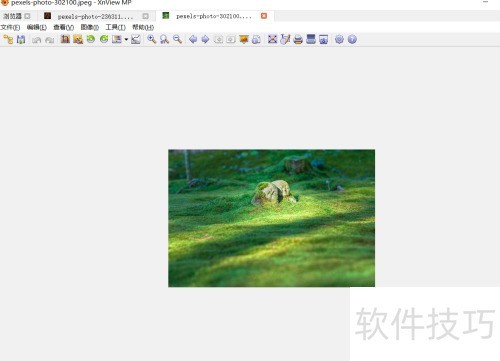The width and height of the screenshot is (500, 361).
Task: Close the 浏览器 browser tab
Action: click(x=27, y=16)
